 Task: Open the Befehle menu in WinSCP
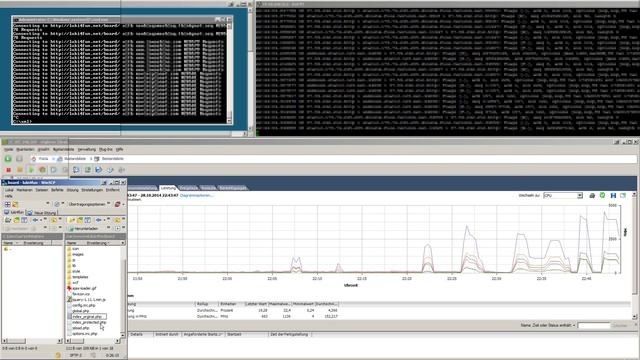pyautogui.click(x=57, y=190)
